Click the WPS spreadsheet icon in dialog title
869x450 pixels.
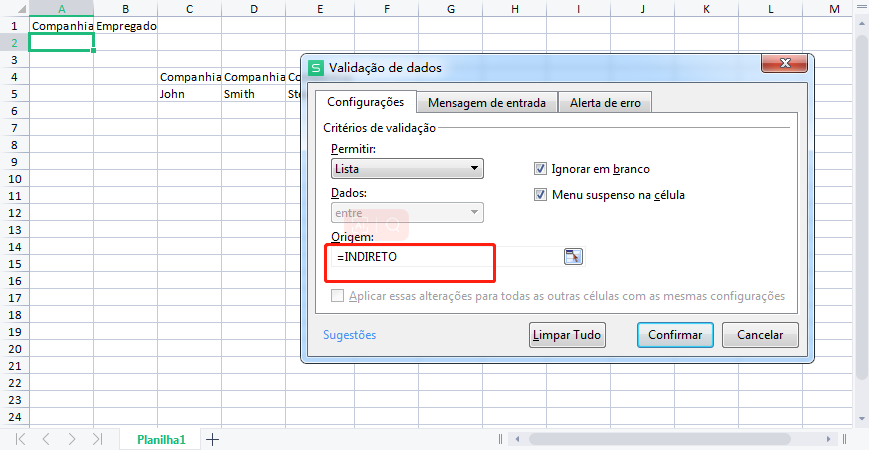click(x=316, y=68)
